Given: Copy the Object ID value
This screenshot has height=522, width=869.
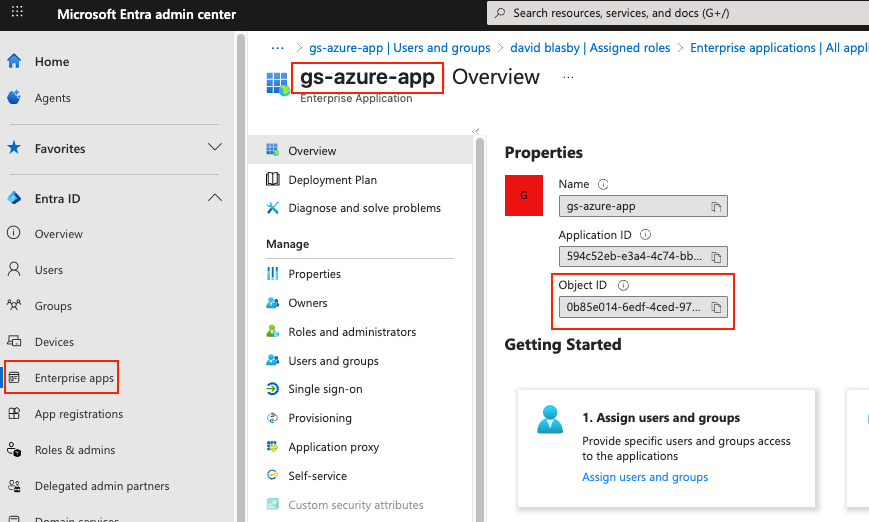Looking at the screenshot, I should pos(716,308).
